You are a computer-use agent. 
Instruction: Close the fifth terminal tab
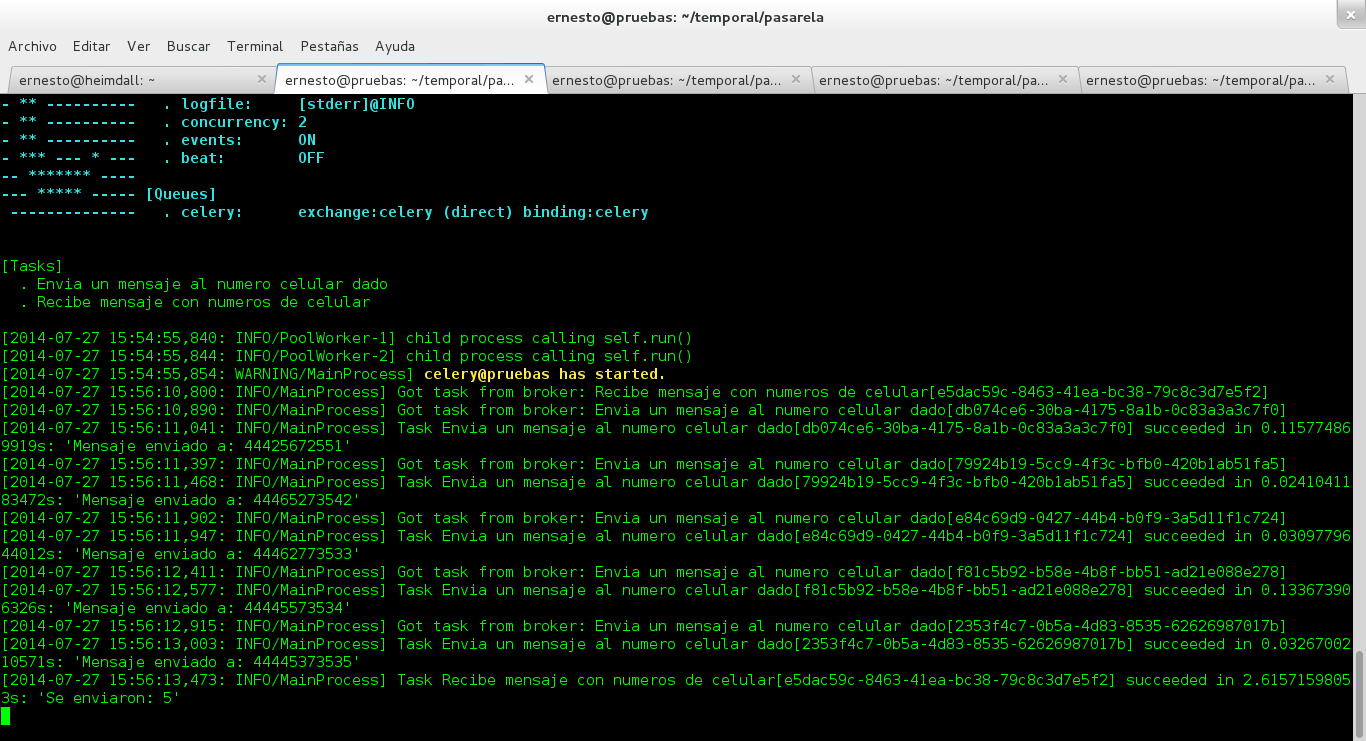coord(1330,79)
